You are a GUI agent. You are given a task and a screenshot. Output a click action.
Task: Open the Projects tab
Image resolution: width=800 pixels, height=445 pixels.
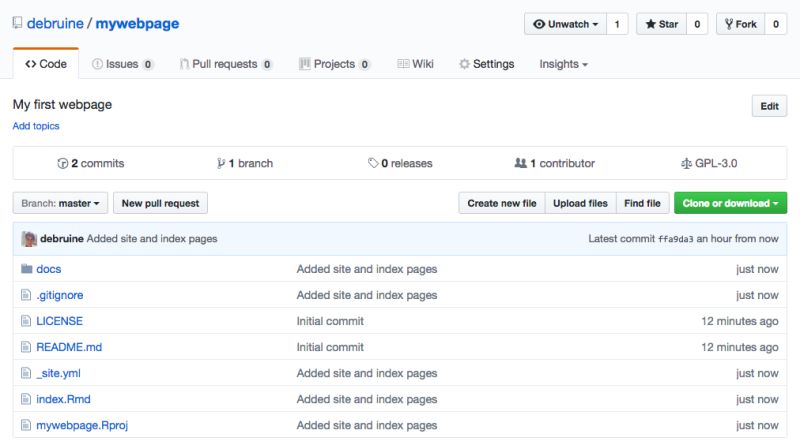coord(334,64)
